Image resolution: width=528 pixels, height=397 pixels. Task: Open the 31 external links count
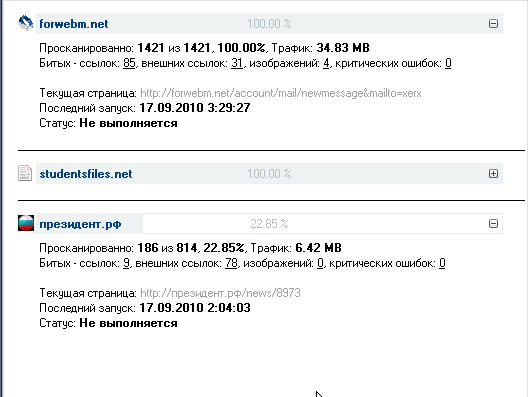point(237,63)
